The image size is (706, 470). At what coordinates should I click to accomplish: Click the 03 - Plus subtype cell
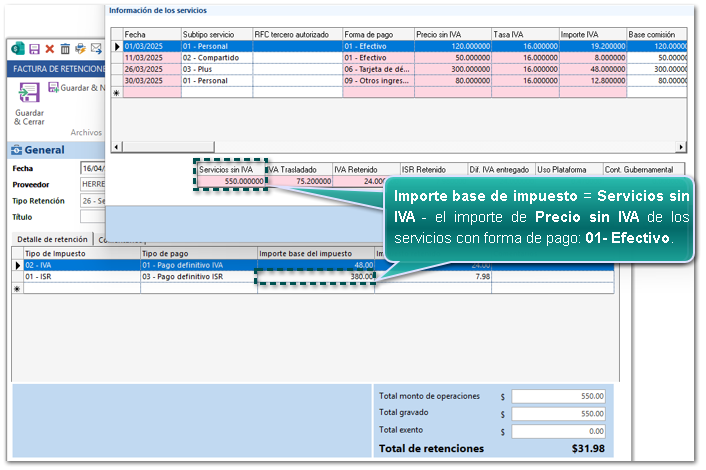coord(217,69)
